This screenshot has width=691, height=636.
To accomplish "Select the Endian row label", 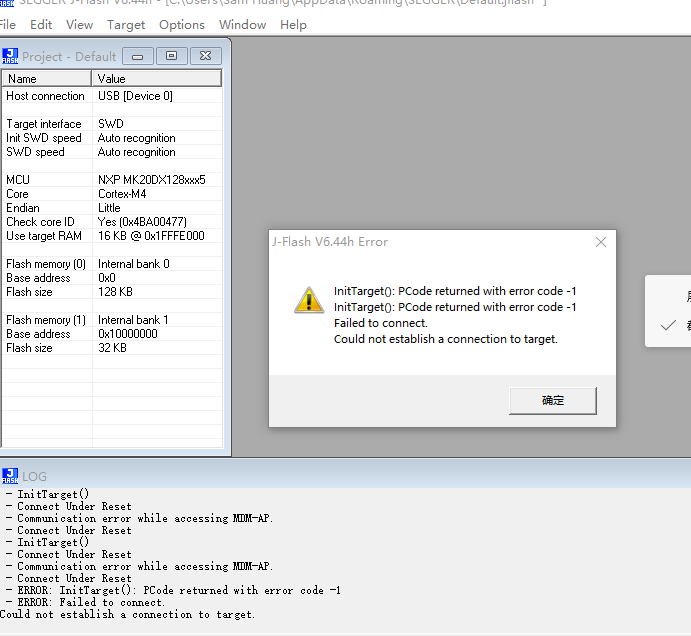I will (23, 208).
